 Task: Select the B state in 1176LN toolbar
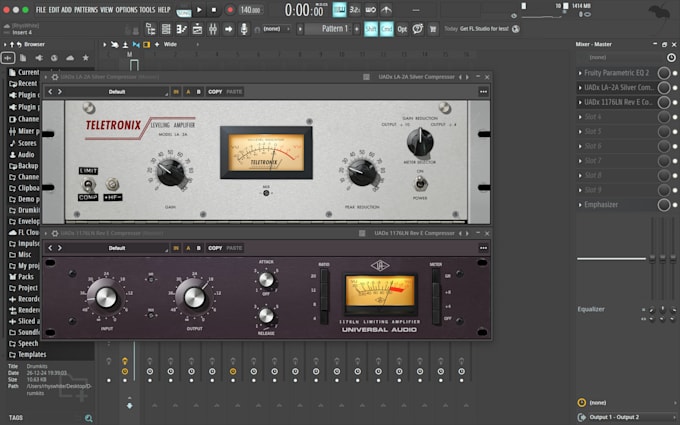pos(199,248)
